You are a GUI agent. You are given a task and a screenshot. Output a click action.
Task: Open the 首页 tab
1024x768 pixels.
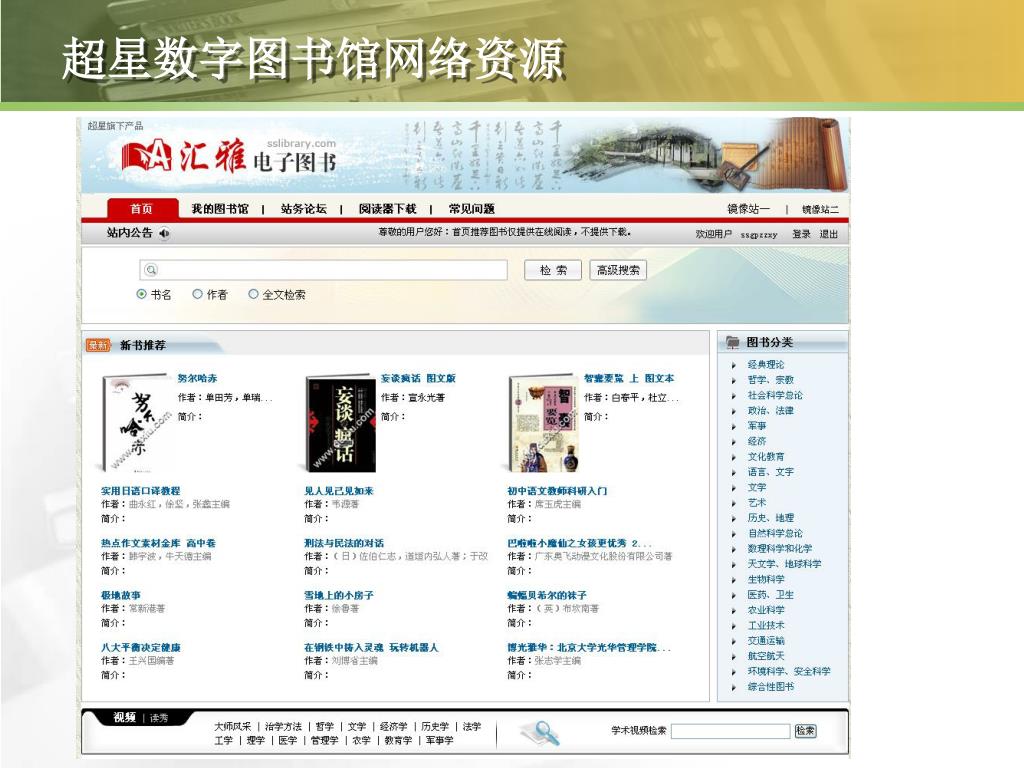(x=142, y=208)
